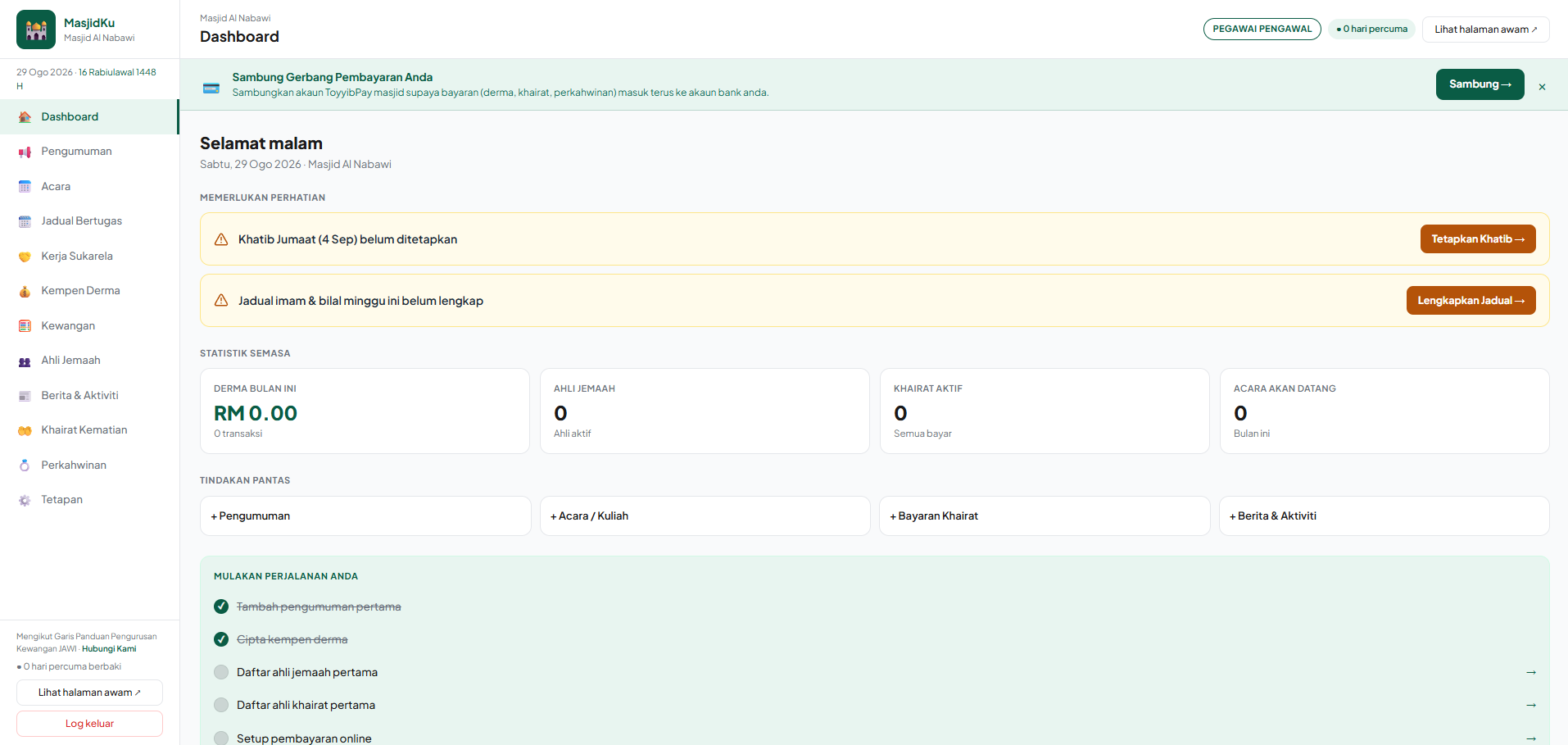Click '+ Bayaran Khairat' quick action
The image size is (1568, 745).
tap(1045, 516)
